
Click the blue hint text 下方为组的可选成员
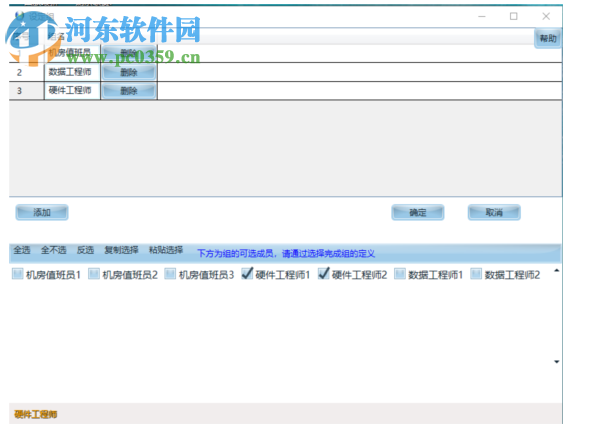click(x=286, y=254)
